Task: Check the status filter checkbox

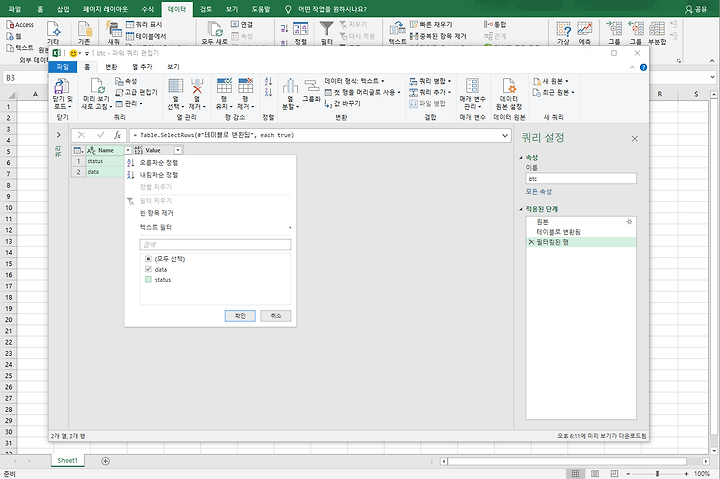Action: click(x=148, y=280)
